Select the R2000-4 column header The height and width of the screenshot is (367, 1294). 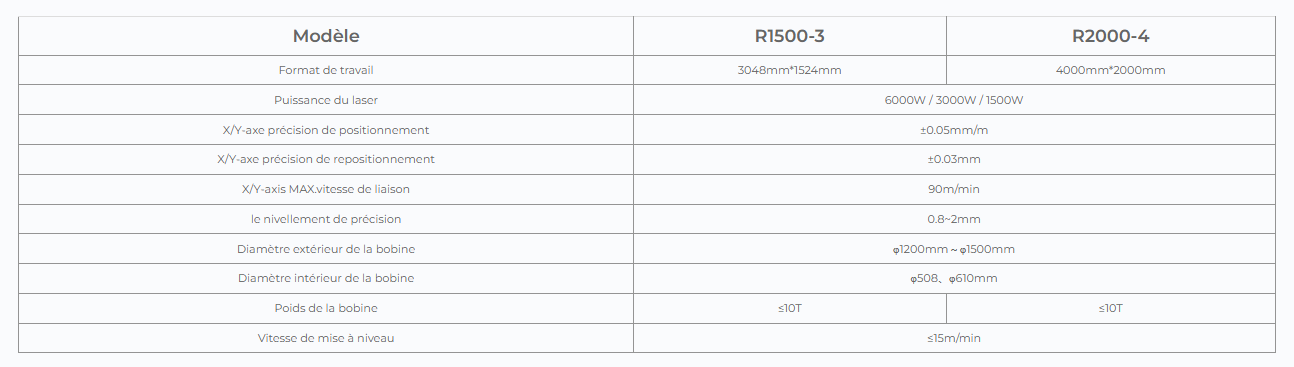click(x=1110, y=36)
